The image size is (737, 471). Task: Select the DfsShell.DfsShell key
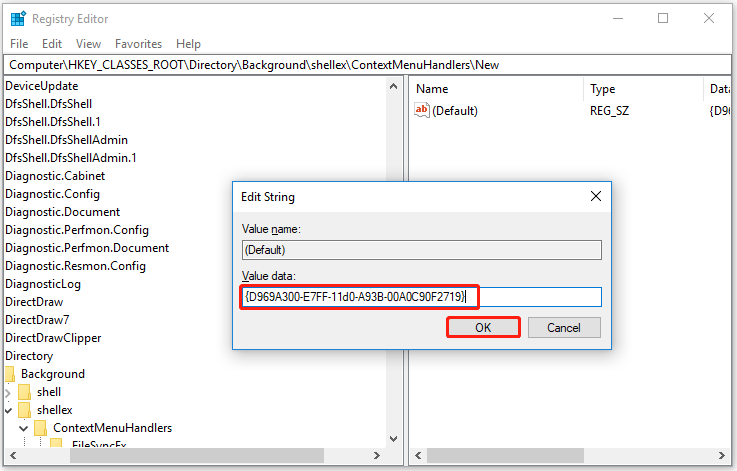(x=48, y=104)
